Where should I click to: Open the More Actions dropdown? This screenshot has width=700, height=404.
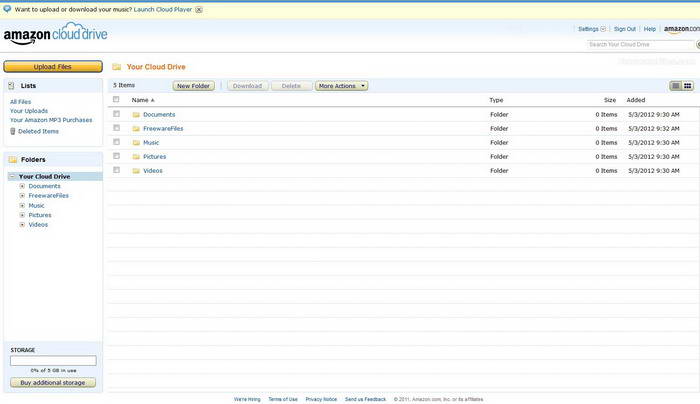click(342, 86)
